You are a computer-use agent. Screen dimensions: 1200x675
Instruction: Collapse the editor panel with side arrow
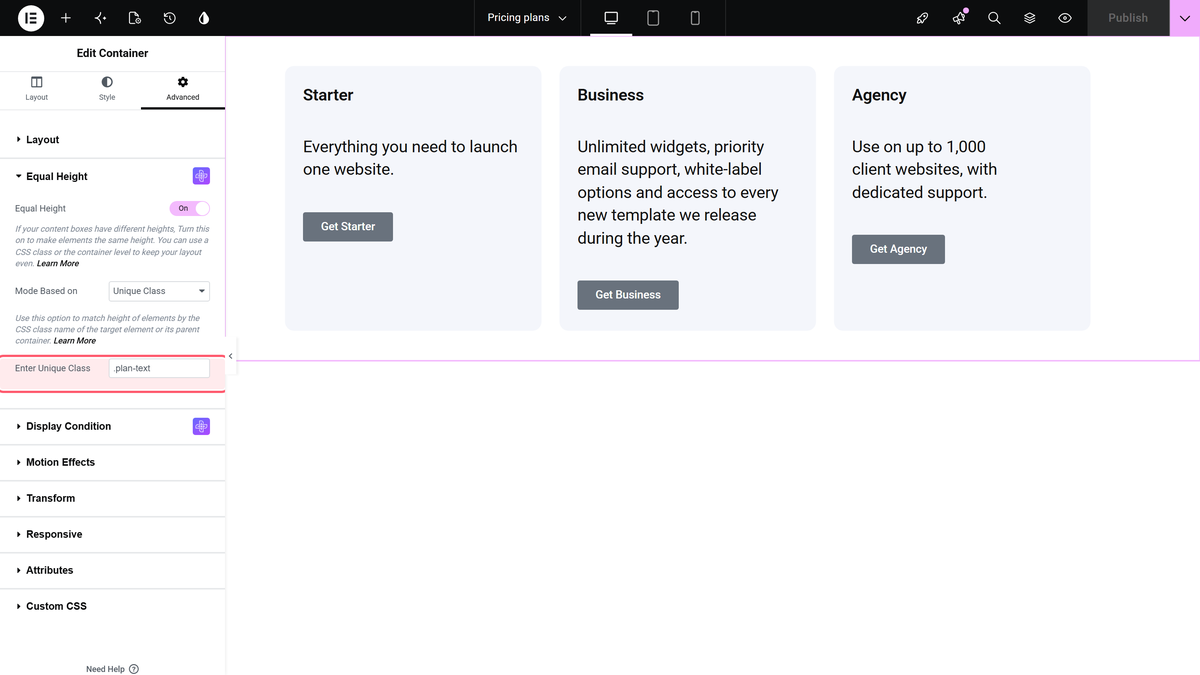(230, 356)
